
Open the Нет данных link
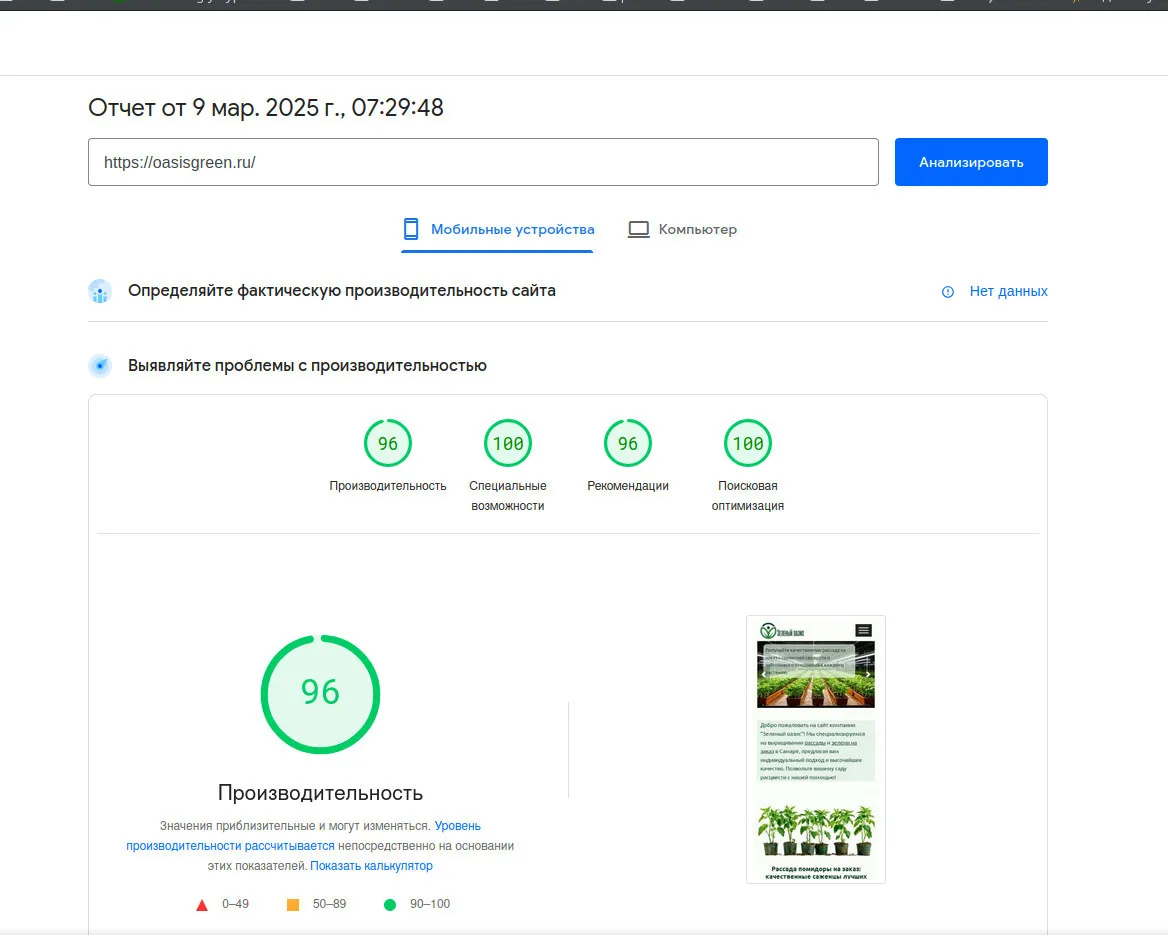1008,291
